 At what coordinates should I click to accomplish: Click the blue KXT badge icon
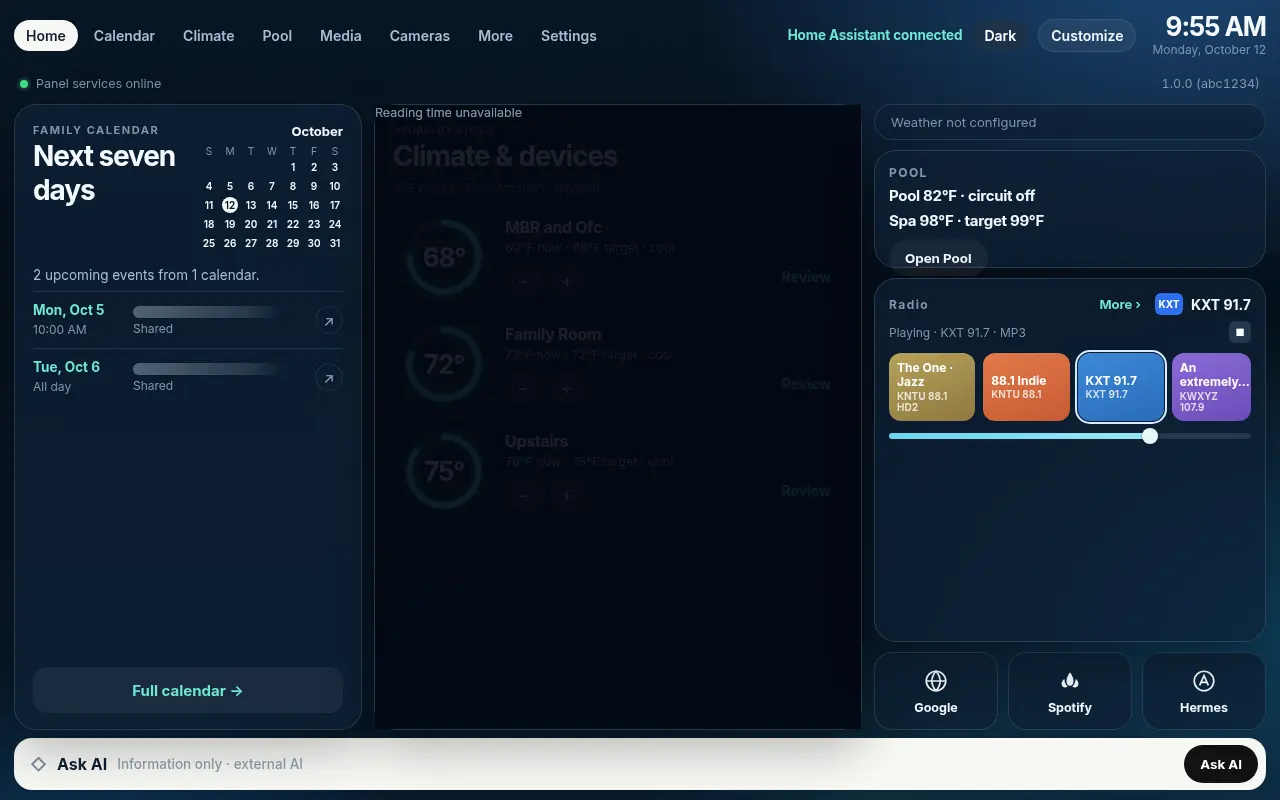click(x=1169, y=304)
